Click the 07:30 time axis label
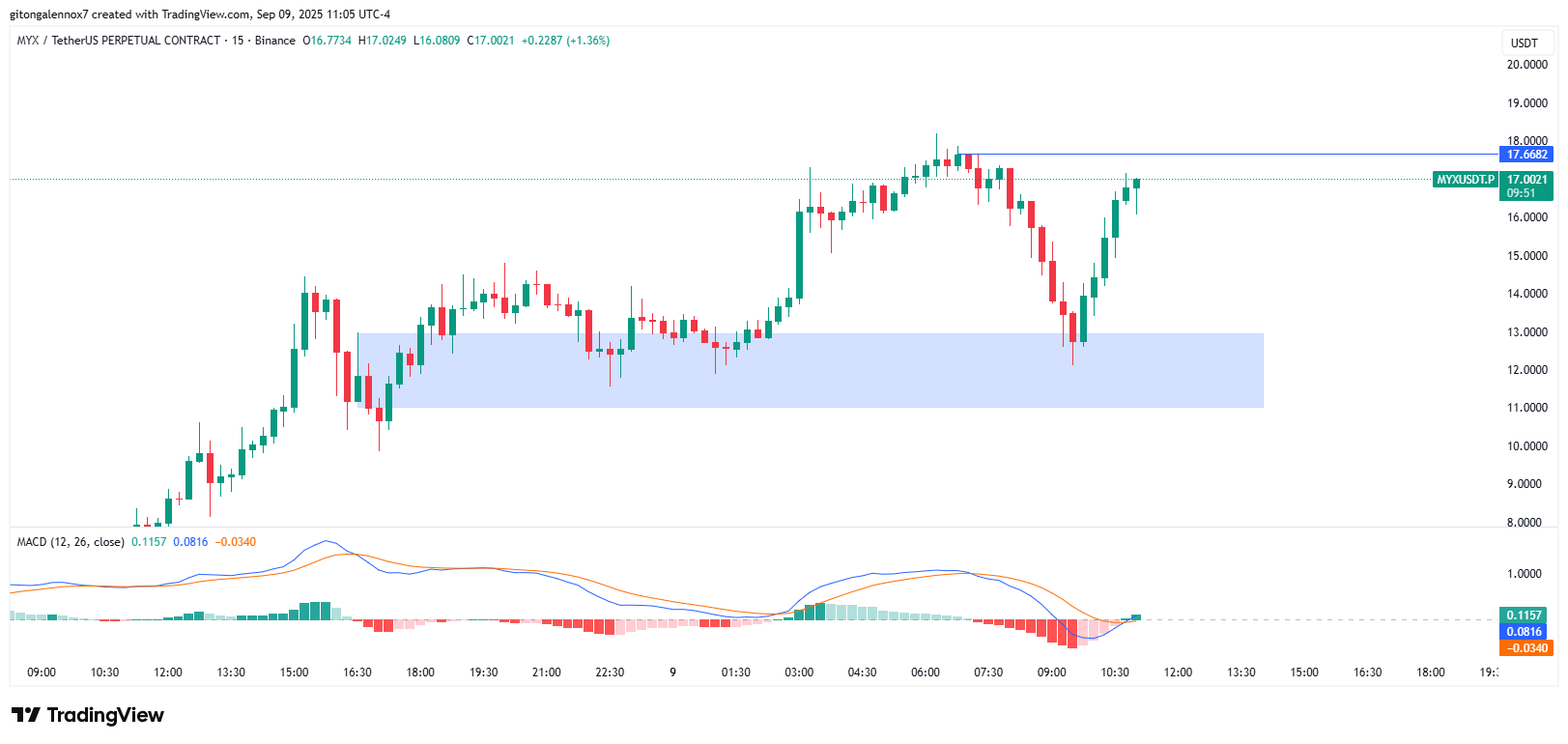Image resolution: width=1568 pixels, height=744 pixels. [988, 672]
